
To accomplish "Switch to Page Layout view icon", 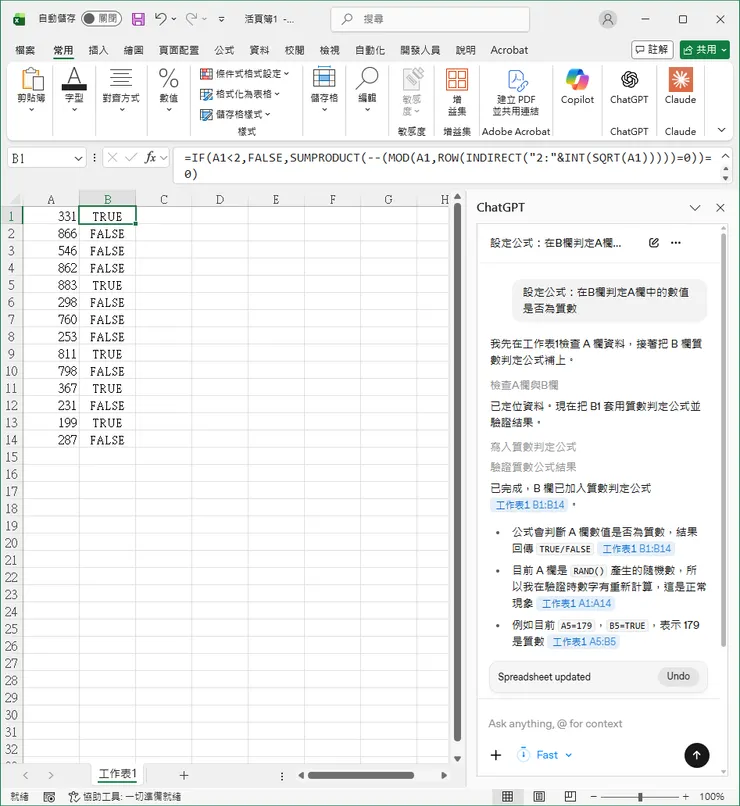I will pyautogui.click(x=539, y=796).
